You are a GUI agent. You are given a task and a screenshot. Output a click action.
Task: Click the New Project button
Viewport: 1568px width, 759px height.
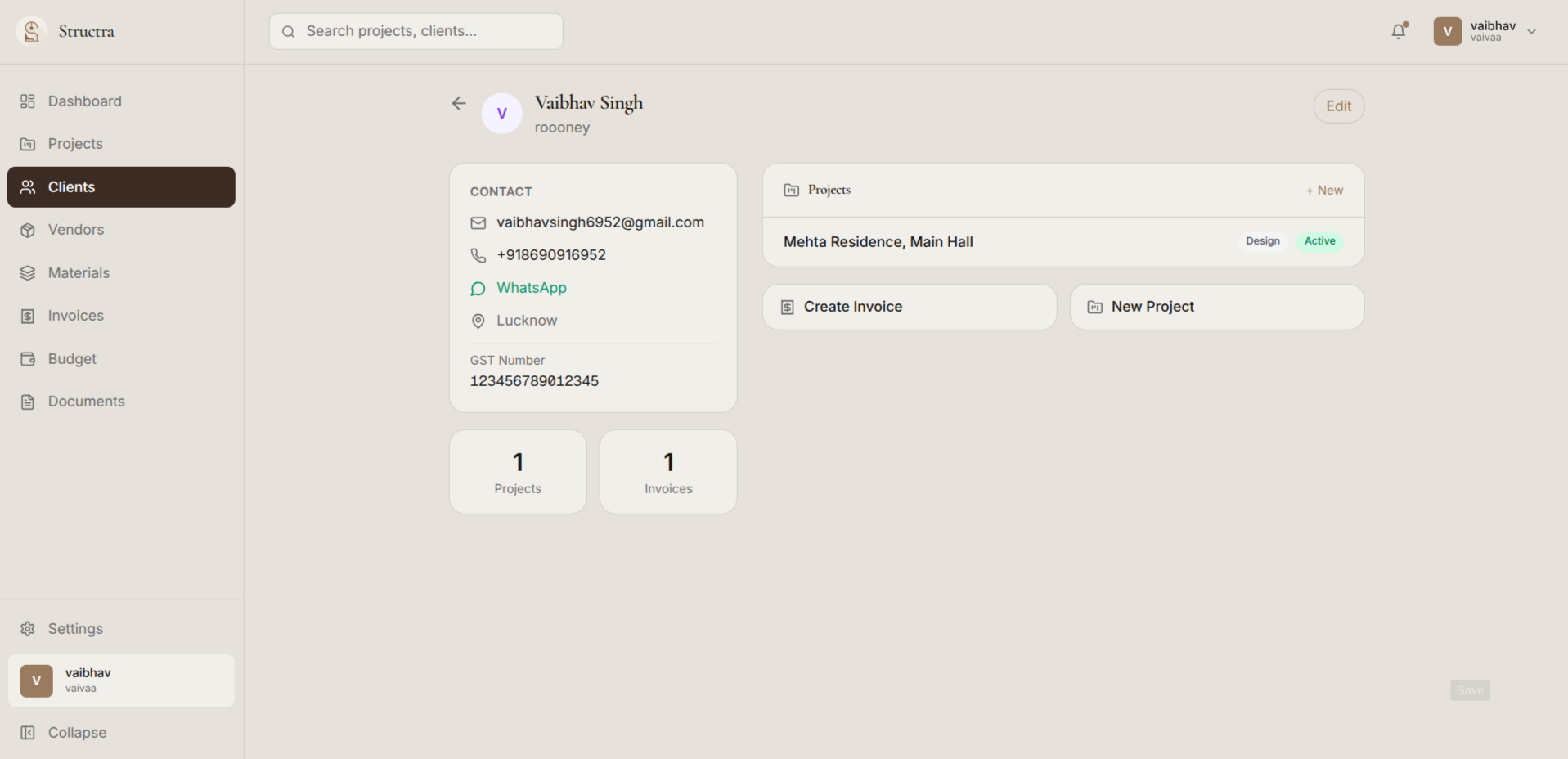pos(1217,307)
